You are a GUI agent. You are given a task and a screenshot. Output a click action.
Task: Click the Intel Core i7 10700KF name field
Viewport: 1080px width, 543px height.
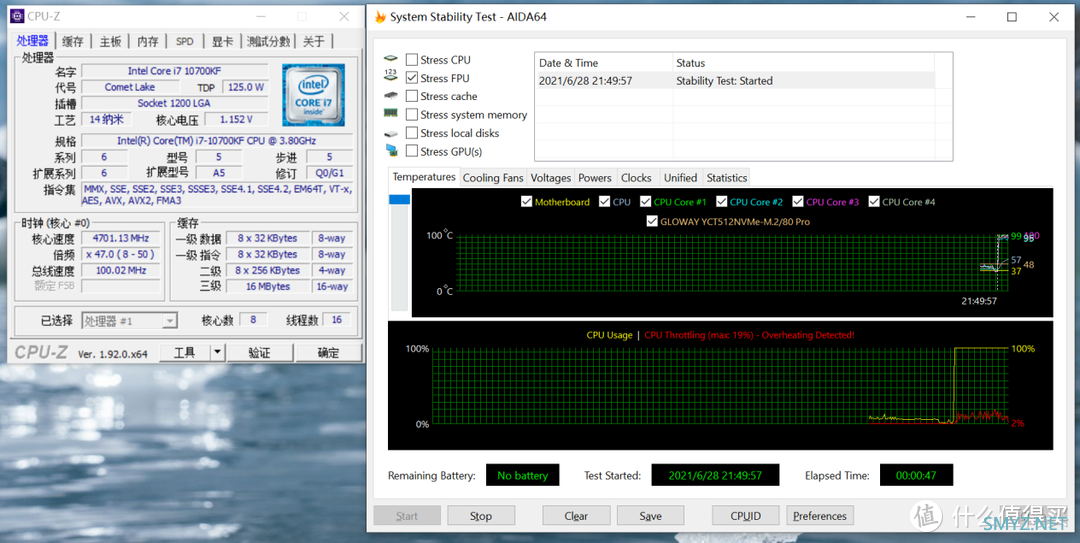[x=174, y=71]
